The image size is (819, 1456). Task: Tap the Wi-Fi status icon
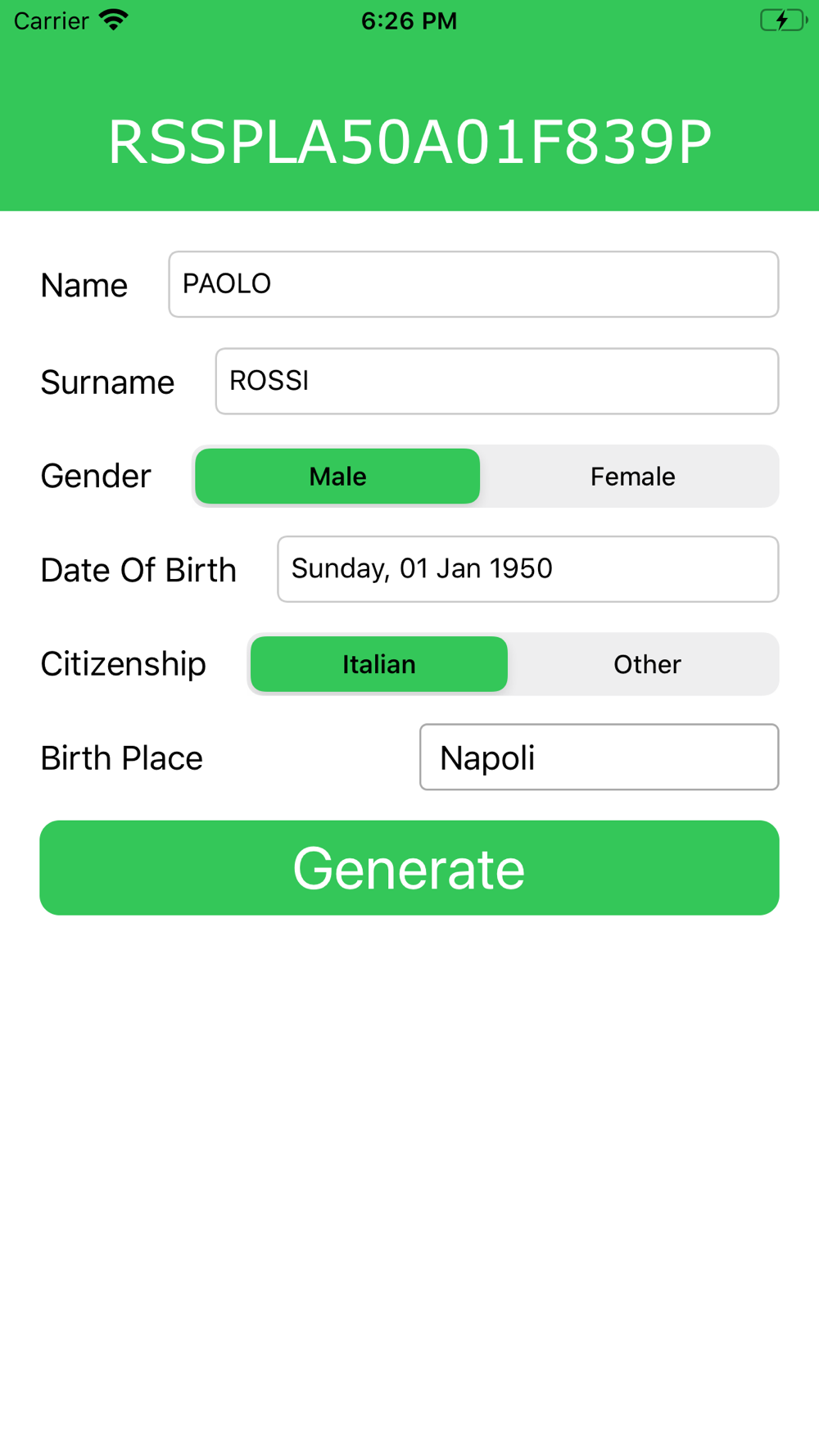pyautogui.click(x=113, y=20)
